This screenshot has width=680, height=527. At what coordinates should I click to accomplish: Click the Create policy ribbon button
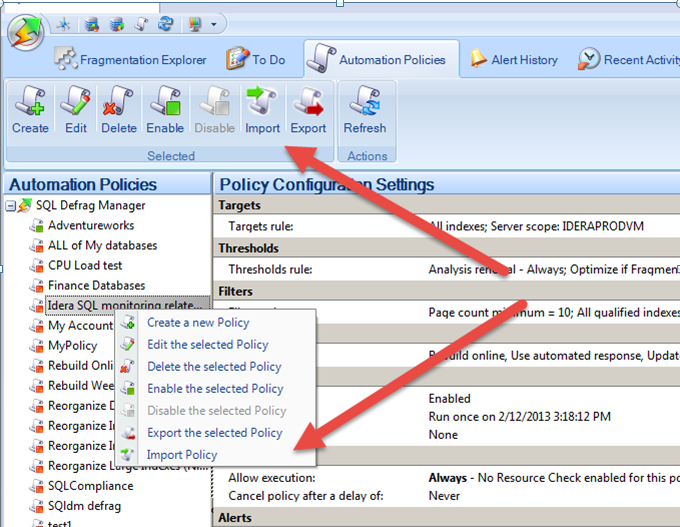click(x=30, y=110)
